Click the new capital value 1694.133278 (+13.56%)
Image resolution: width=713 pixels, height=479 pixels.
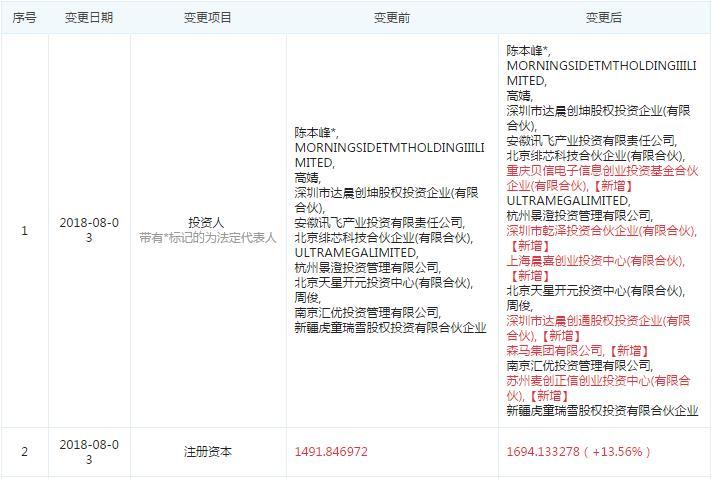[x=579, y=452]
